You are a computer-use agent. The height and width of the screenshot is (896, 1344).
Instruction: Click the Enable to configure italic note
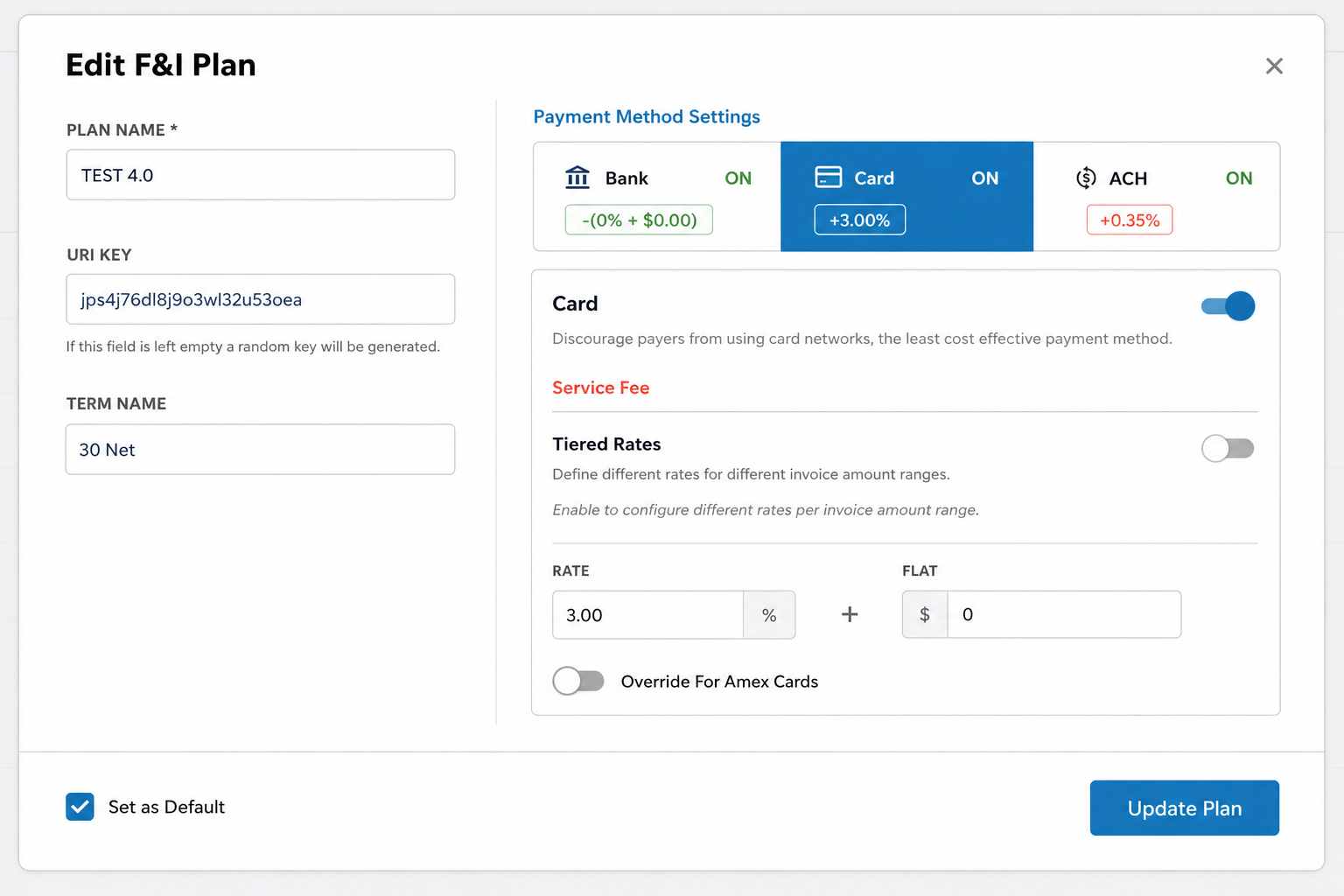click(x=766, y=510)
